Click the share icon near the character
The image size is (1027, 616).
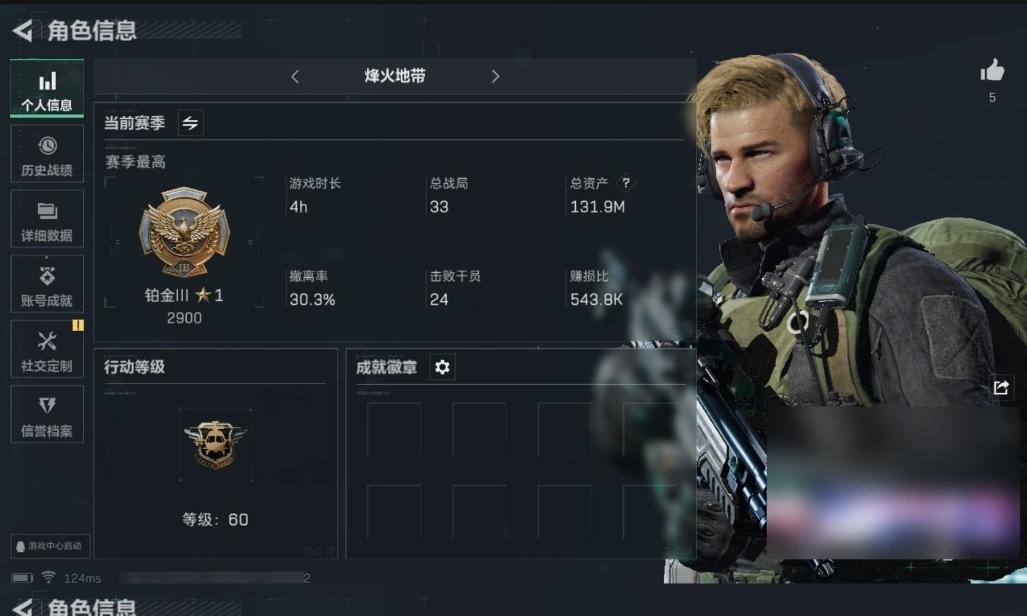tap(1001, 387)
